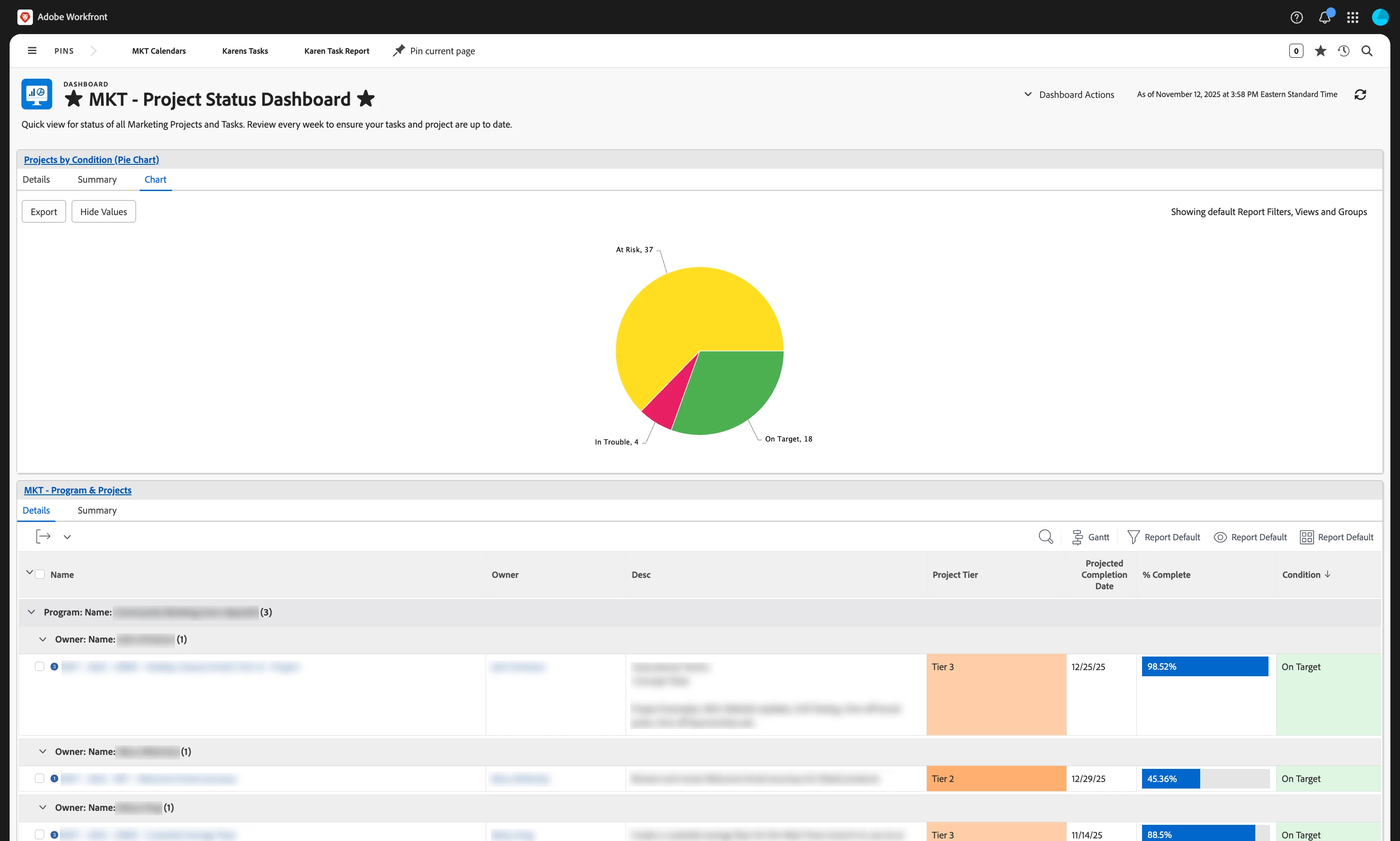Viewport: 1400px width, 841px height.
Task: Switch to Gantt view
Action: tap(1090, 537)
